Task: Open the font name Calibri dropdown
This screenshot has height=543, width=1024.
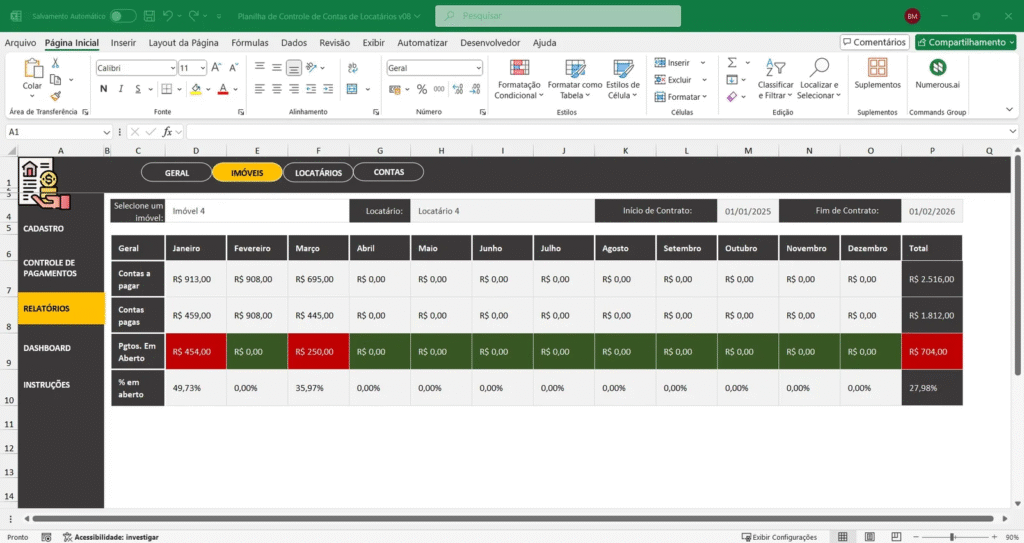Action: [171, 68]
